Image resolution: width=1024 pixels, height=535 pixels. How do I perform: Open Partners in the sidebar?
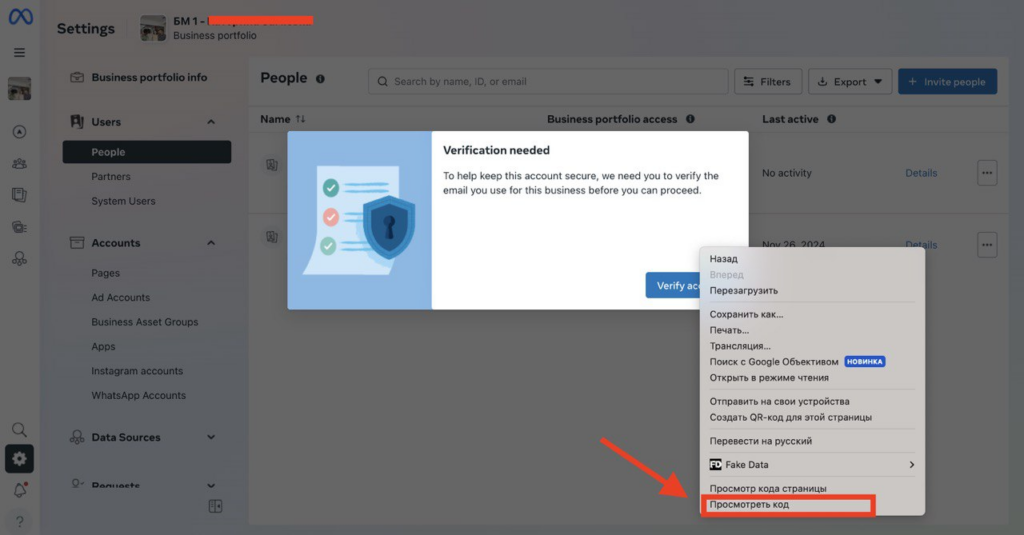(x=111, y=176)
